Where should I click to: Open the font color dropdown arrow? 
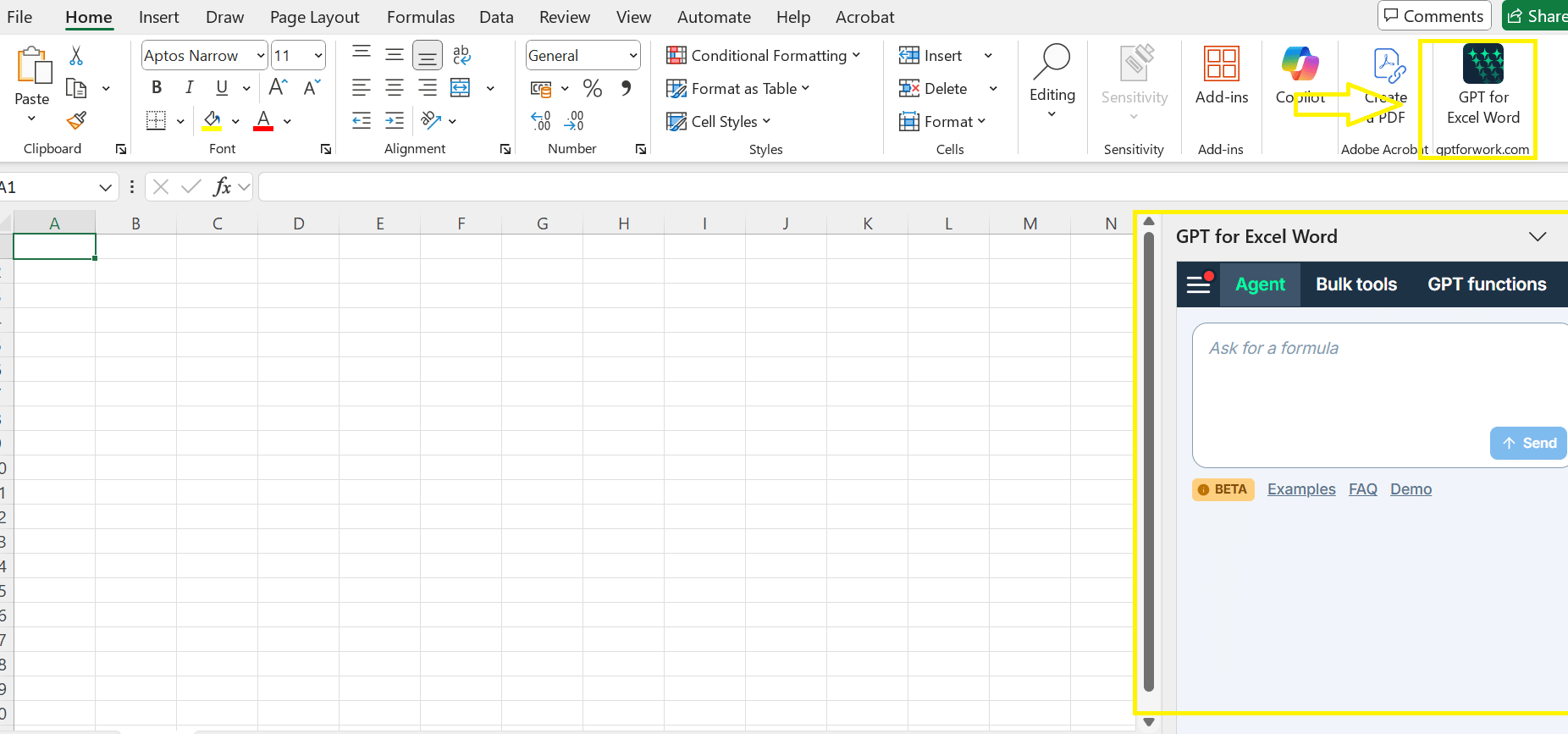click(287, 122)
